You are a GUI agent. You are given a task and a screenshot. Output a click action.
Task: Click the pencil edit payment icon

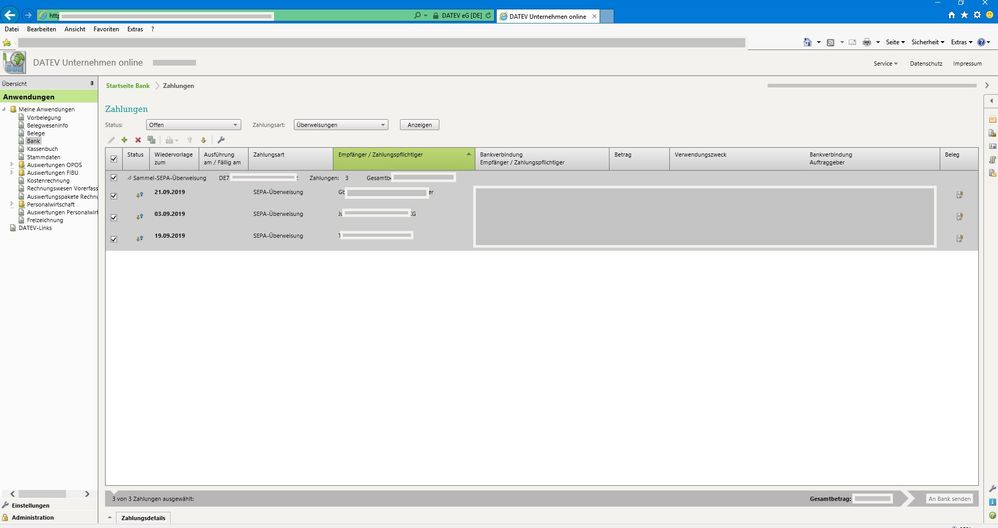click(x=111, y=140)
